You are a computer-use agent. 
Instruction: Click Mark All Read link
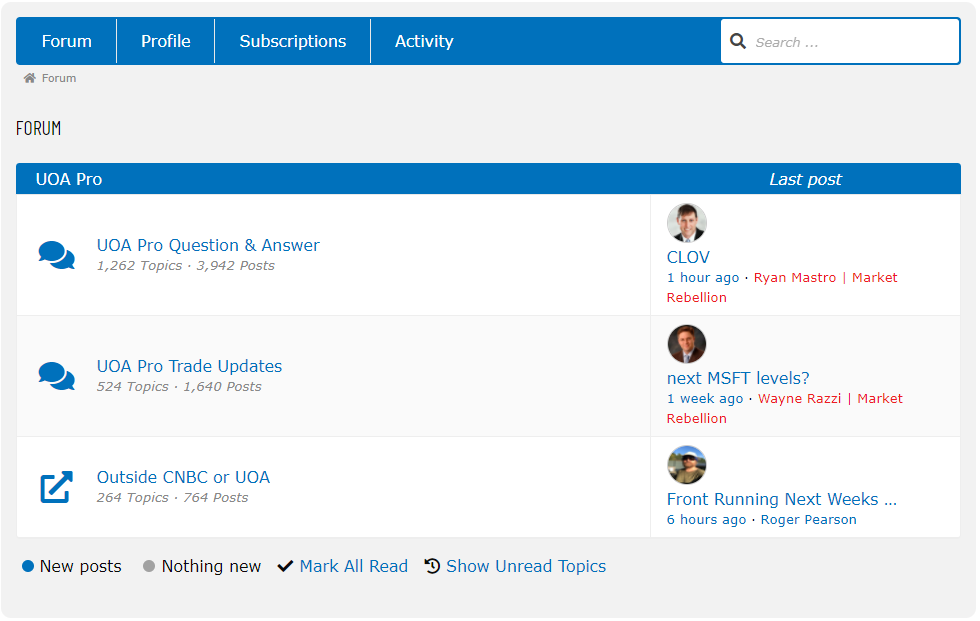(x=354, y=566)
